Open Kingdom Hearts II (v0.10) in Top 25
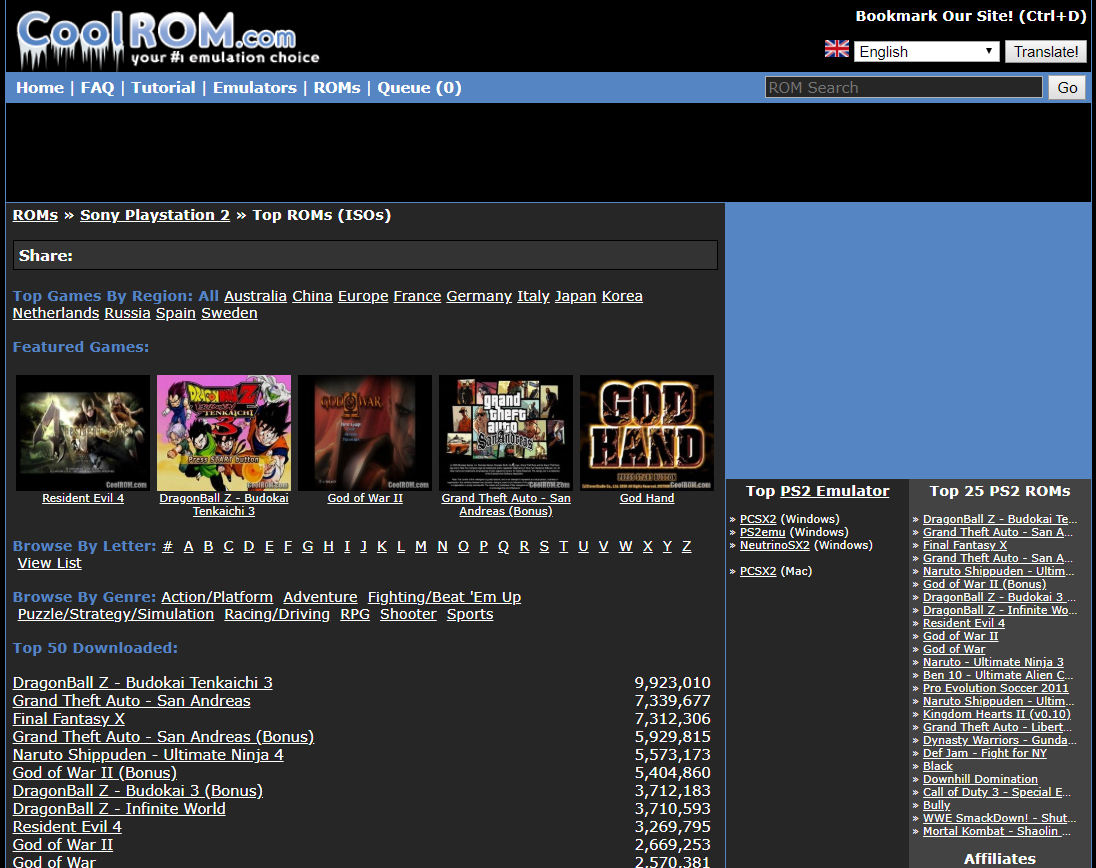The height and width of the screenshot is (868, 1096). [997, 714]
